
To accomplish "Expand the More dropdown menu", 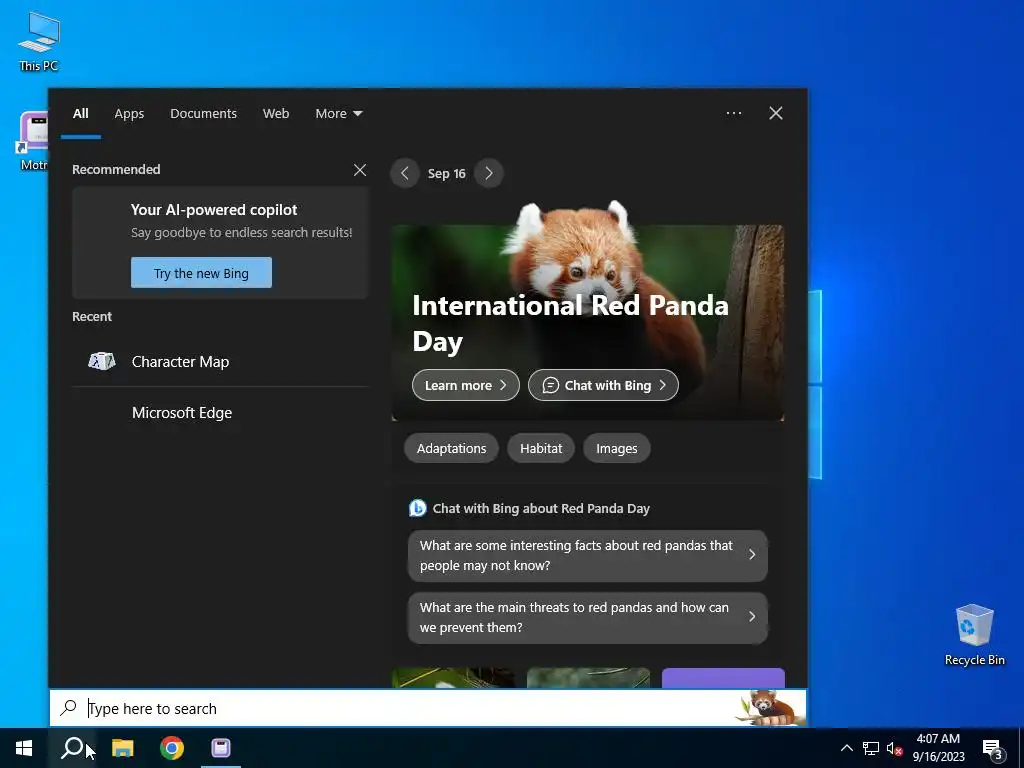I will tap(338, 114).
